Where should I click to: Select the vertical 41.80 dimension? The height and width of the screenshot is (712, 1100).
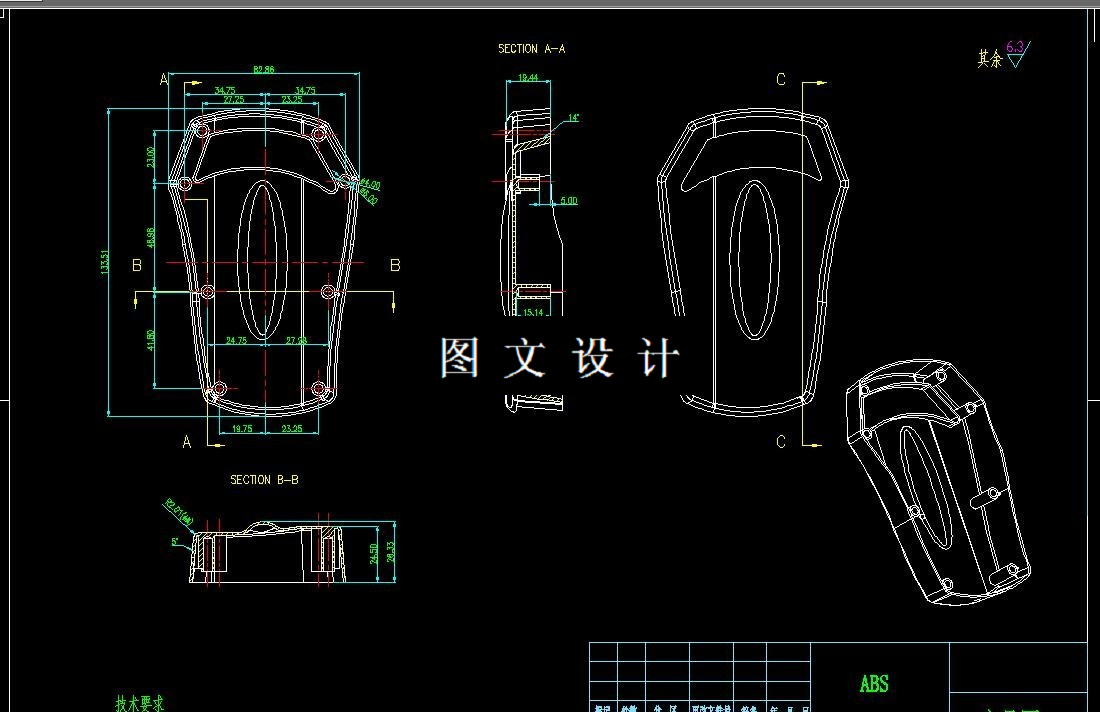point(151,340)
